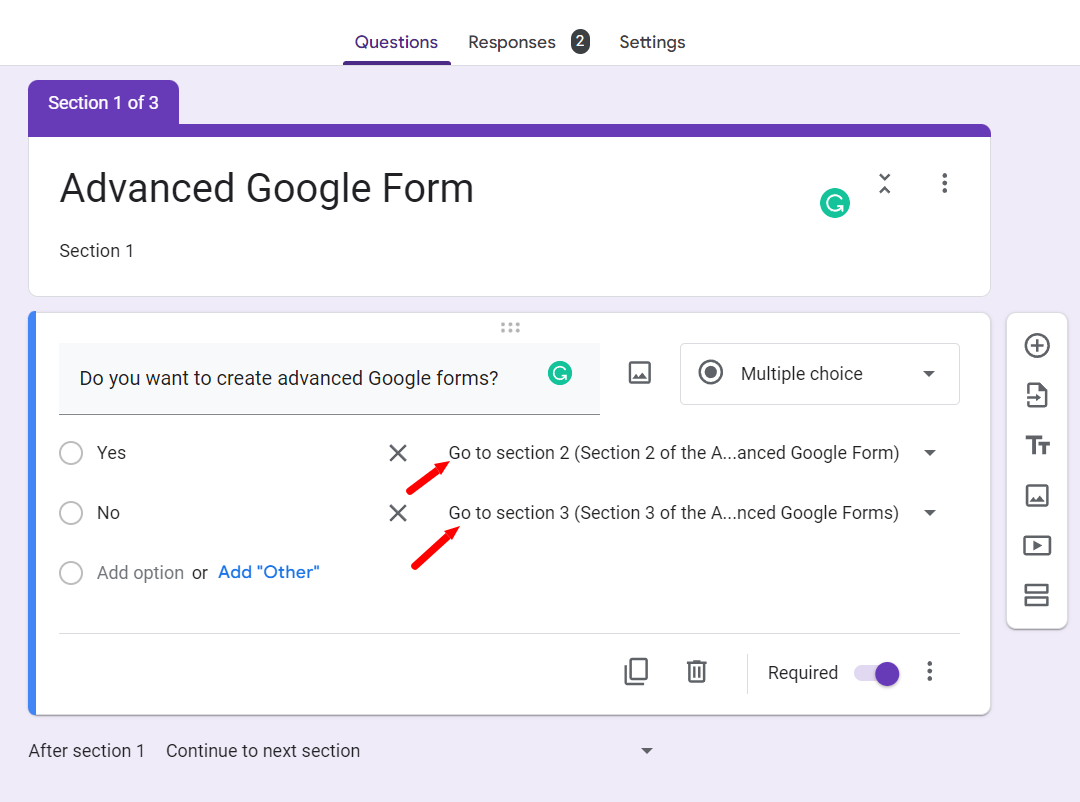Open the Settings tab
Image resolution: width=1080 pixels, height=802 pixels.
pyautogui.click(x=652, y=42)
